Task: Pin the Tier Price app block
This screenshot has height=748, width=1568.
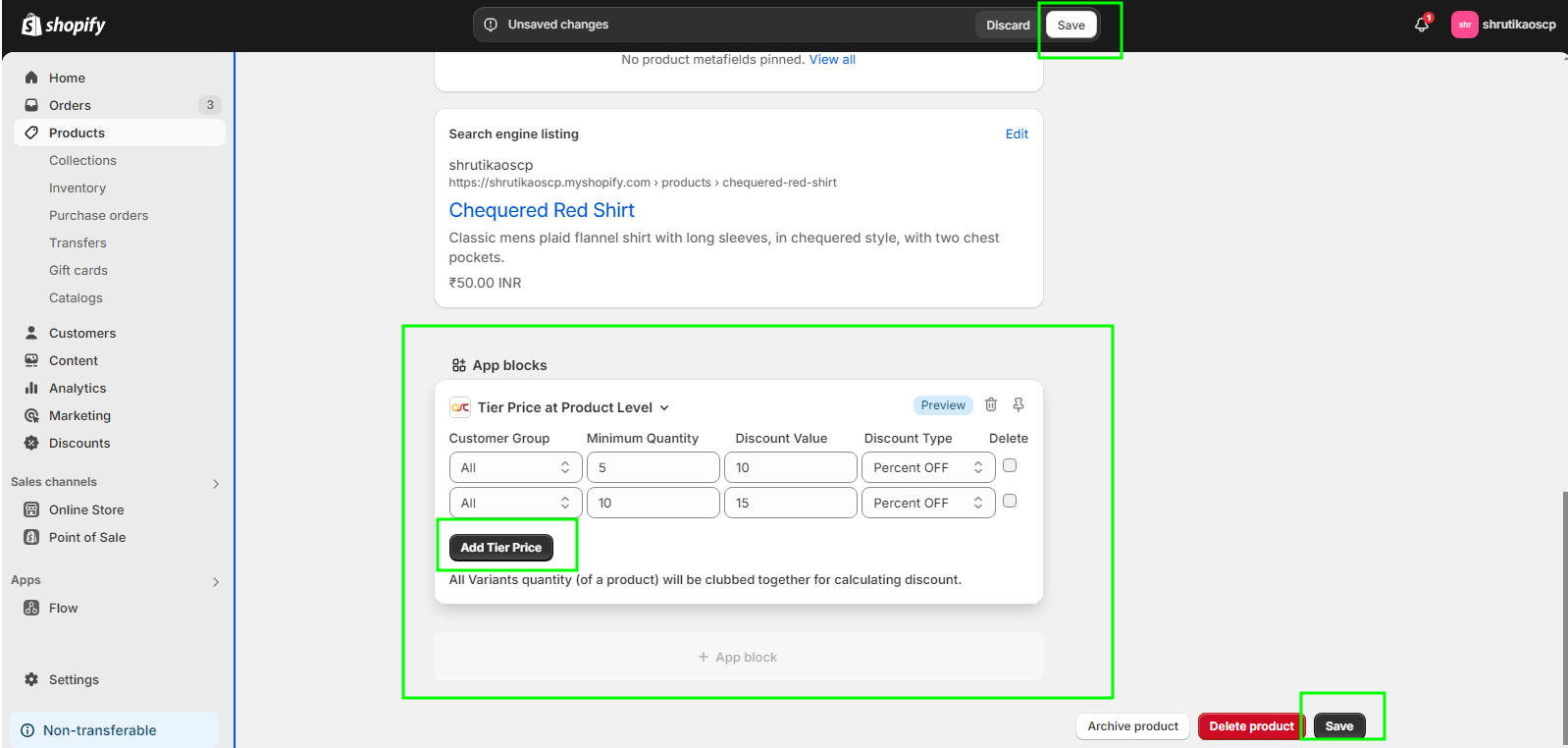Action: (1019, 404)
